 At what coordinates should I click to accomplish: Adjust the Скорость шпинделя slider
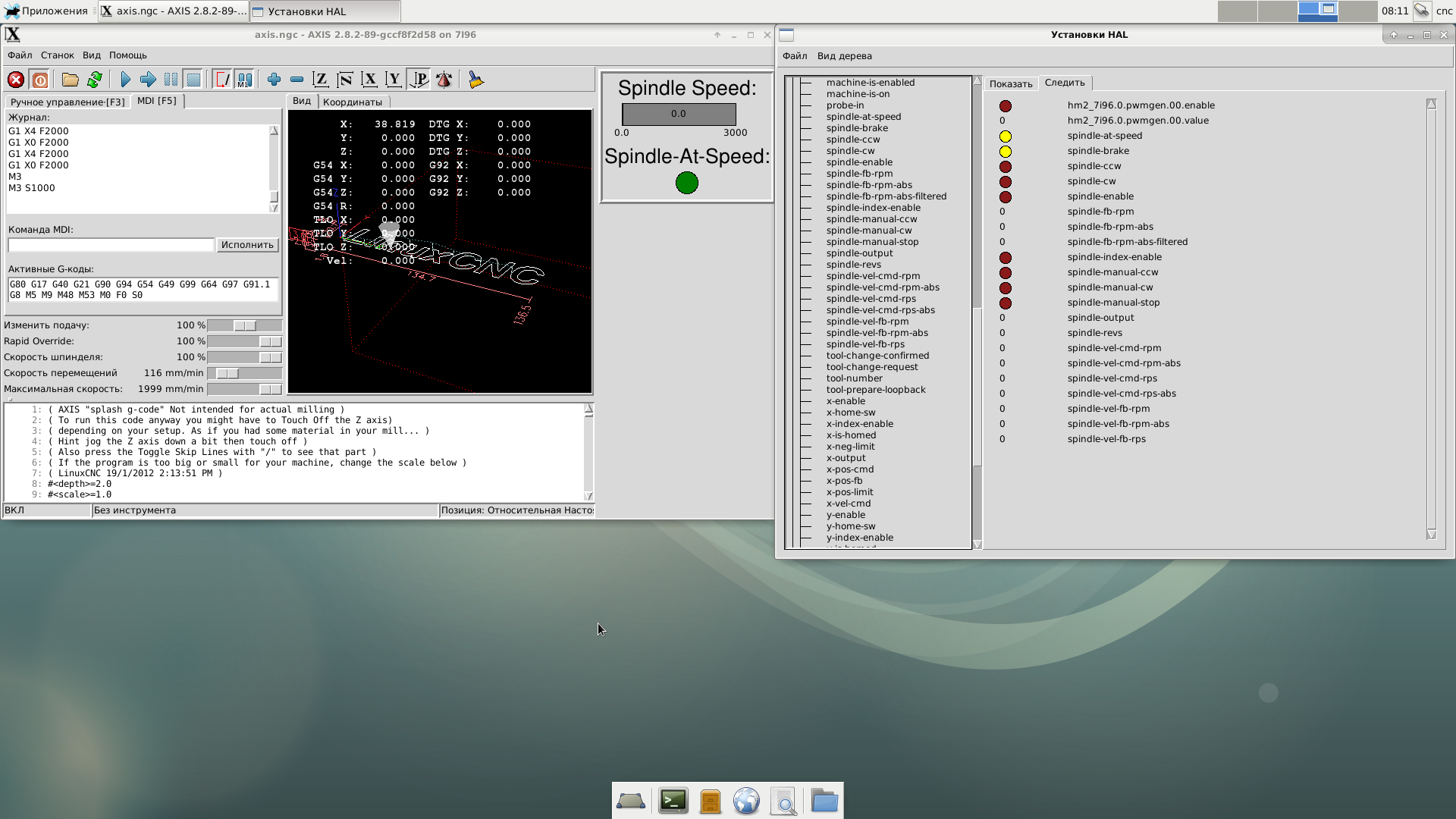tap(269, 357)
